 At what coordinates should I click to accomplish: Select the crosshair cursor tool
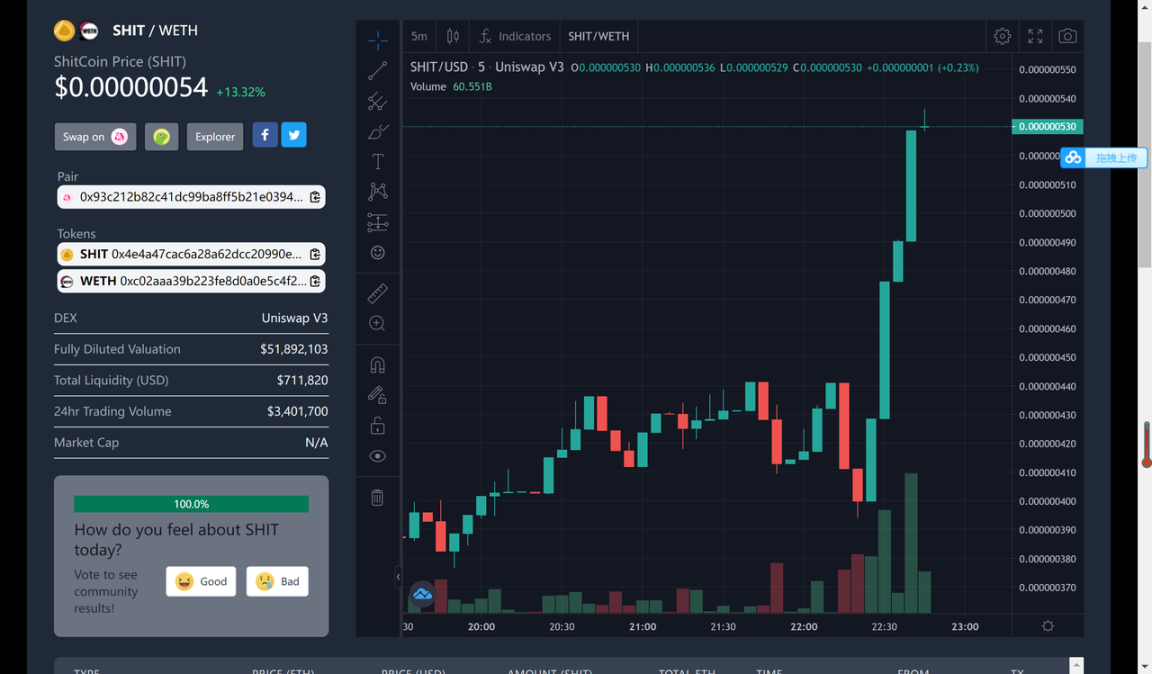(x=378, y=40)
